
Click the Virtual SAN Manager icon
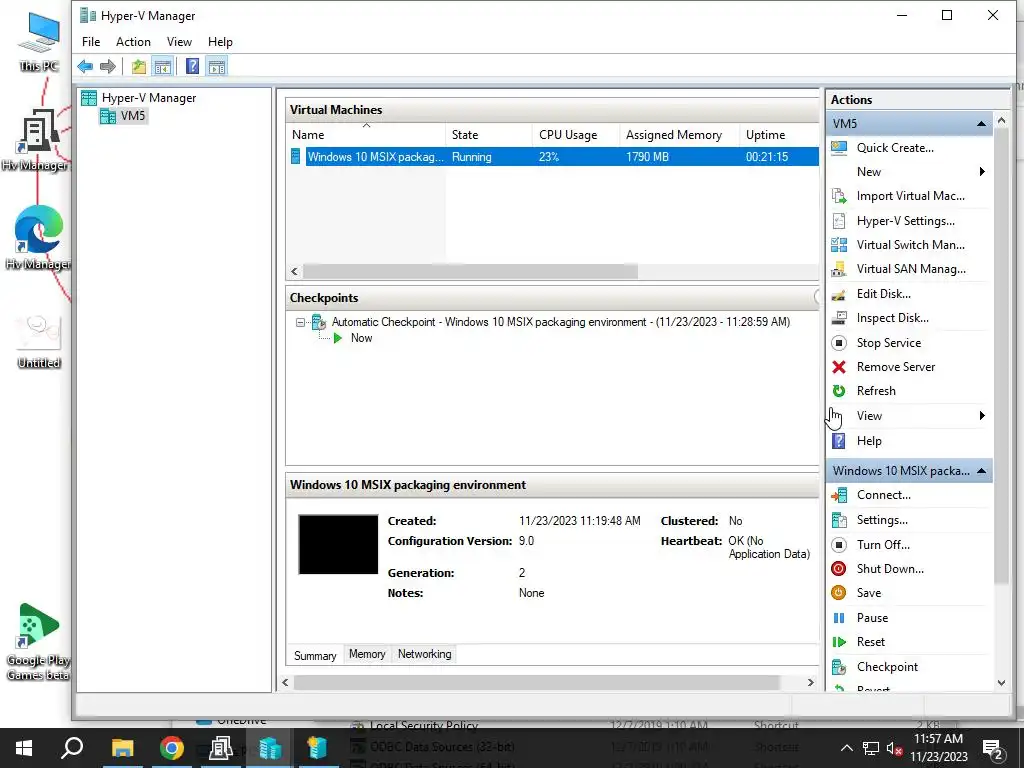point(839,269)
